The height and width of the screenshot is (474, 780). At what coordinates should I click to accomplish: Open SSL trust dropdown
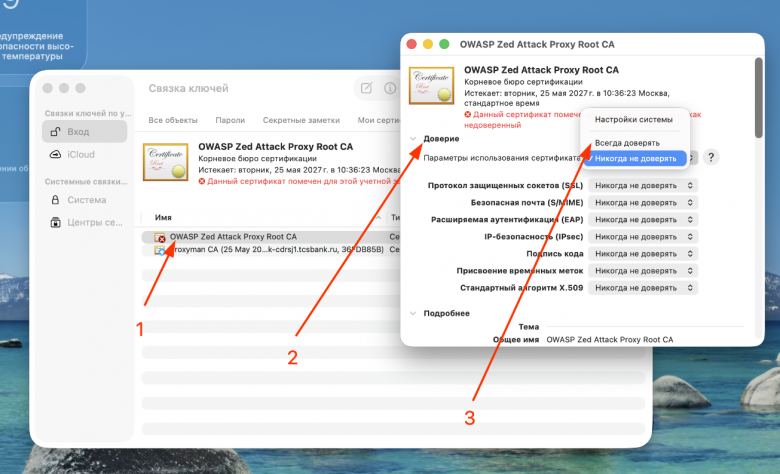tap(643, 186)
